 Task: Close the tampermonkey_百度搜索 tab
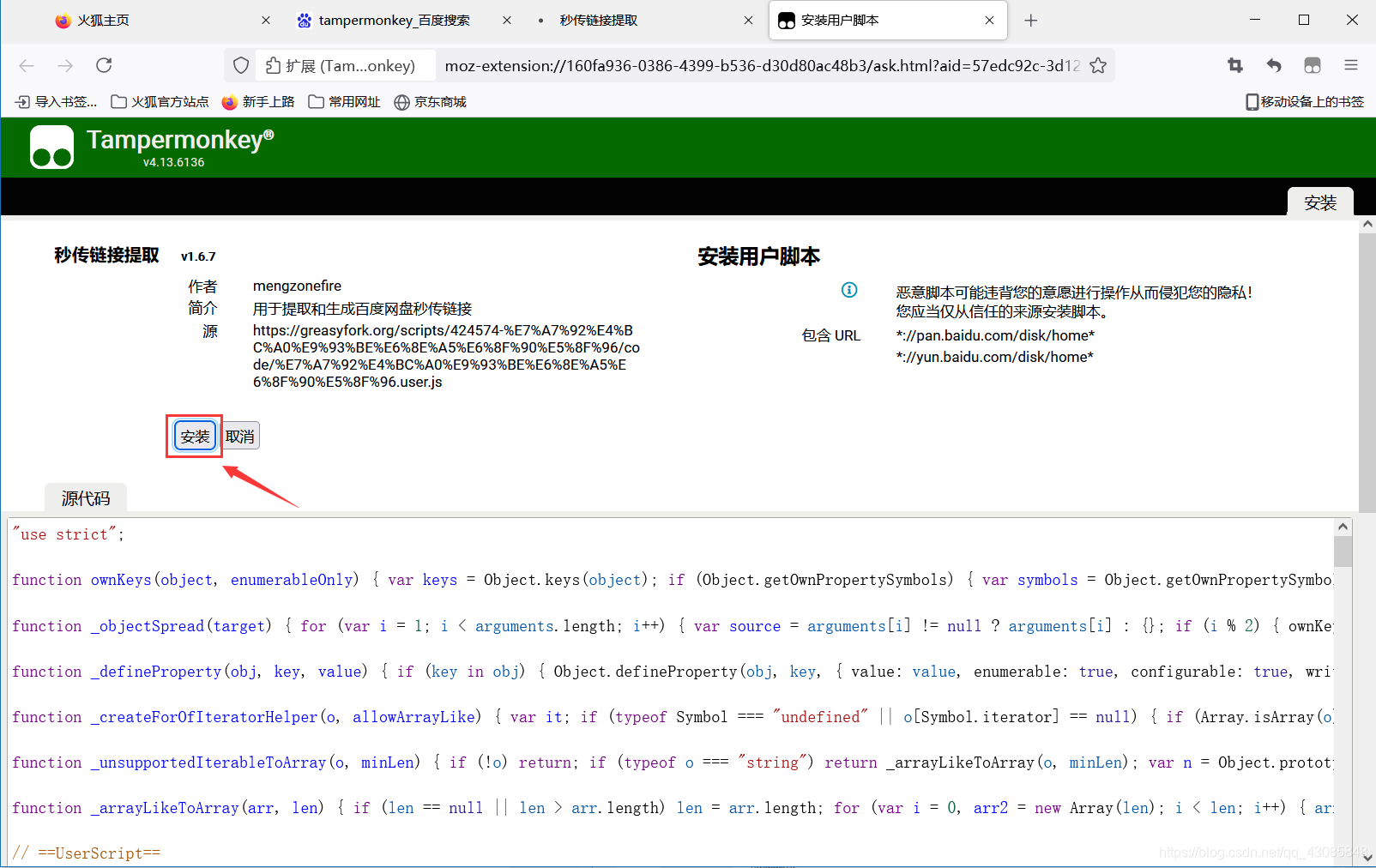click(x=507, y=21)
